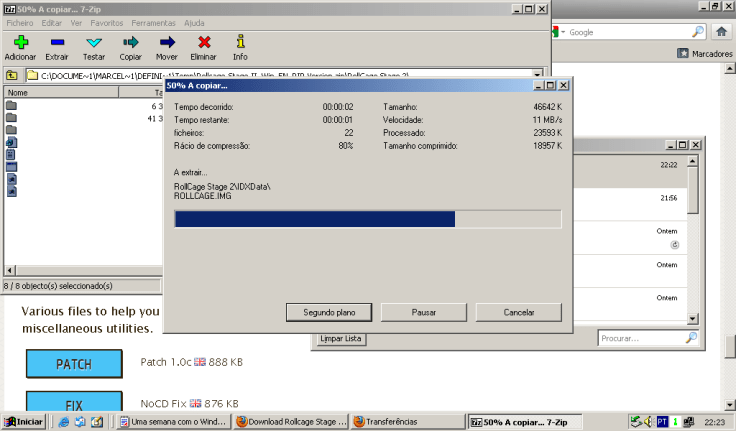Open the Ferramentas menu
The height and width of the screenshot is (431, 736).
pyautogui.click(x=153, y=22)
